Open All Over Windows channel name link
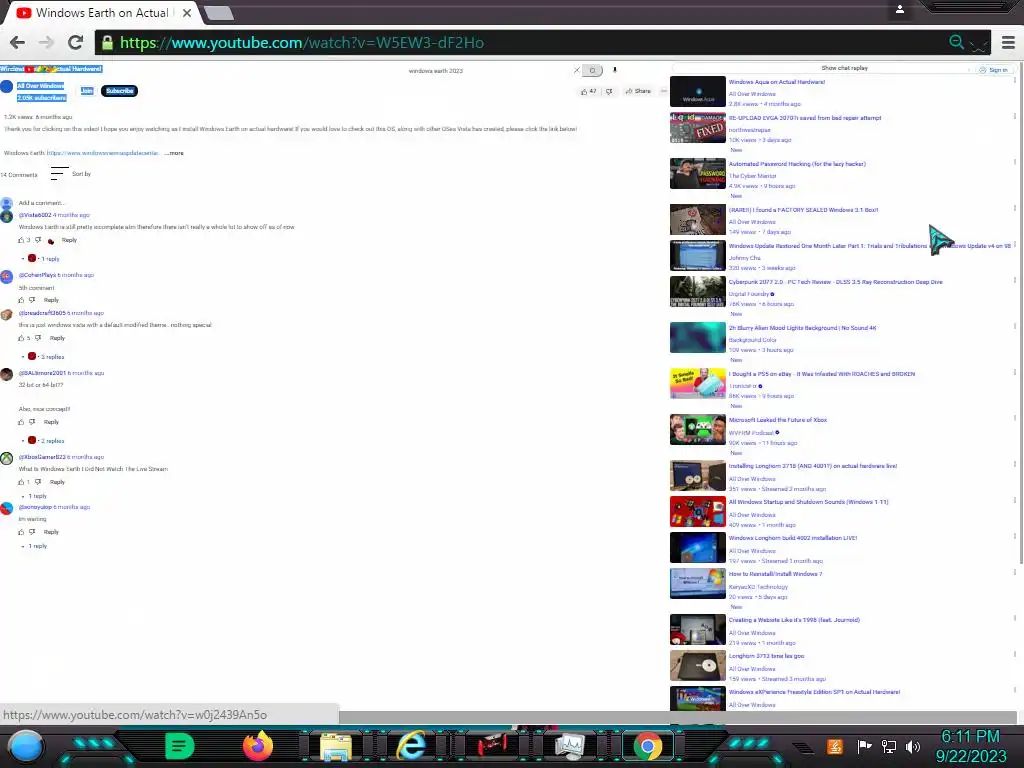Image resolution: width=1024 pixels, height=768 pixels. 40,86
